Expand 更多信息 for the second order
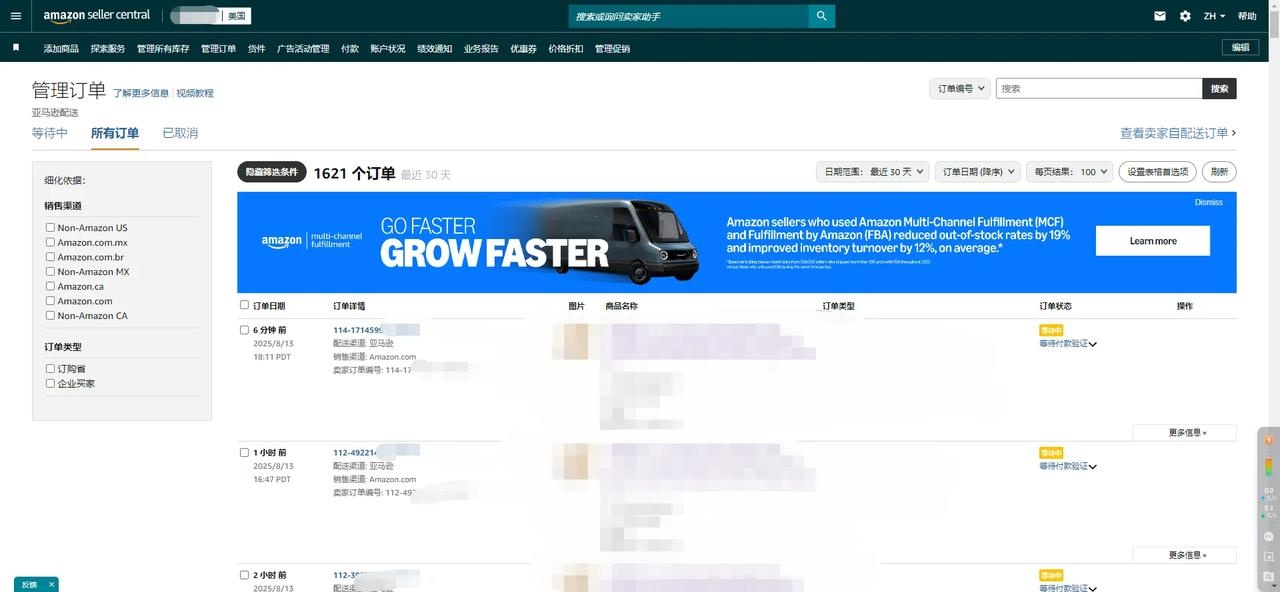The height and width of the screenshot is (592, 1280). point(1187,555)
